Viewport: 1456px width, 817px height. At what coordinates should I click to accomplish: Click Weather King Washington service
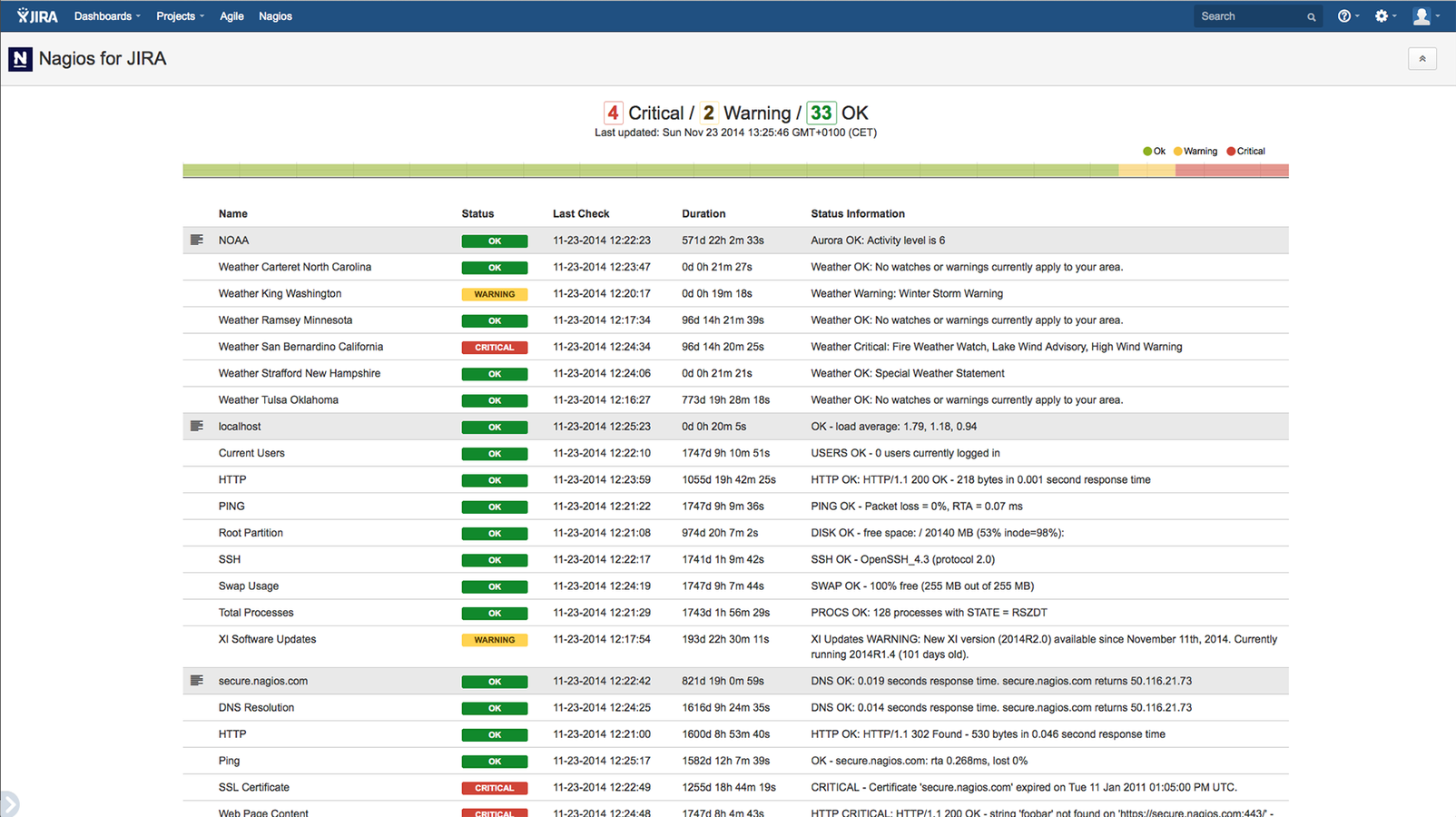pos(280,293)
